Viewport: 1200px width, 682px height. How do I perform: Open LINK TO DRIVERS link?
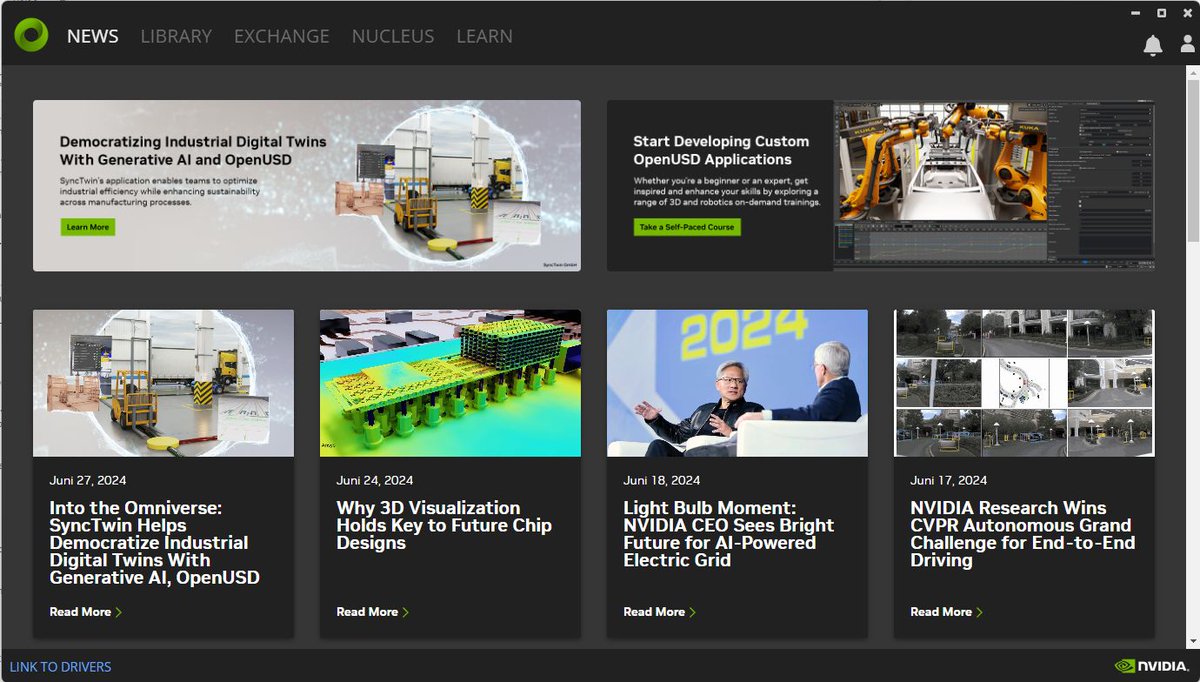point(60,667)
